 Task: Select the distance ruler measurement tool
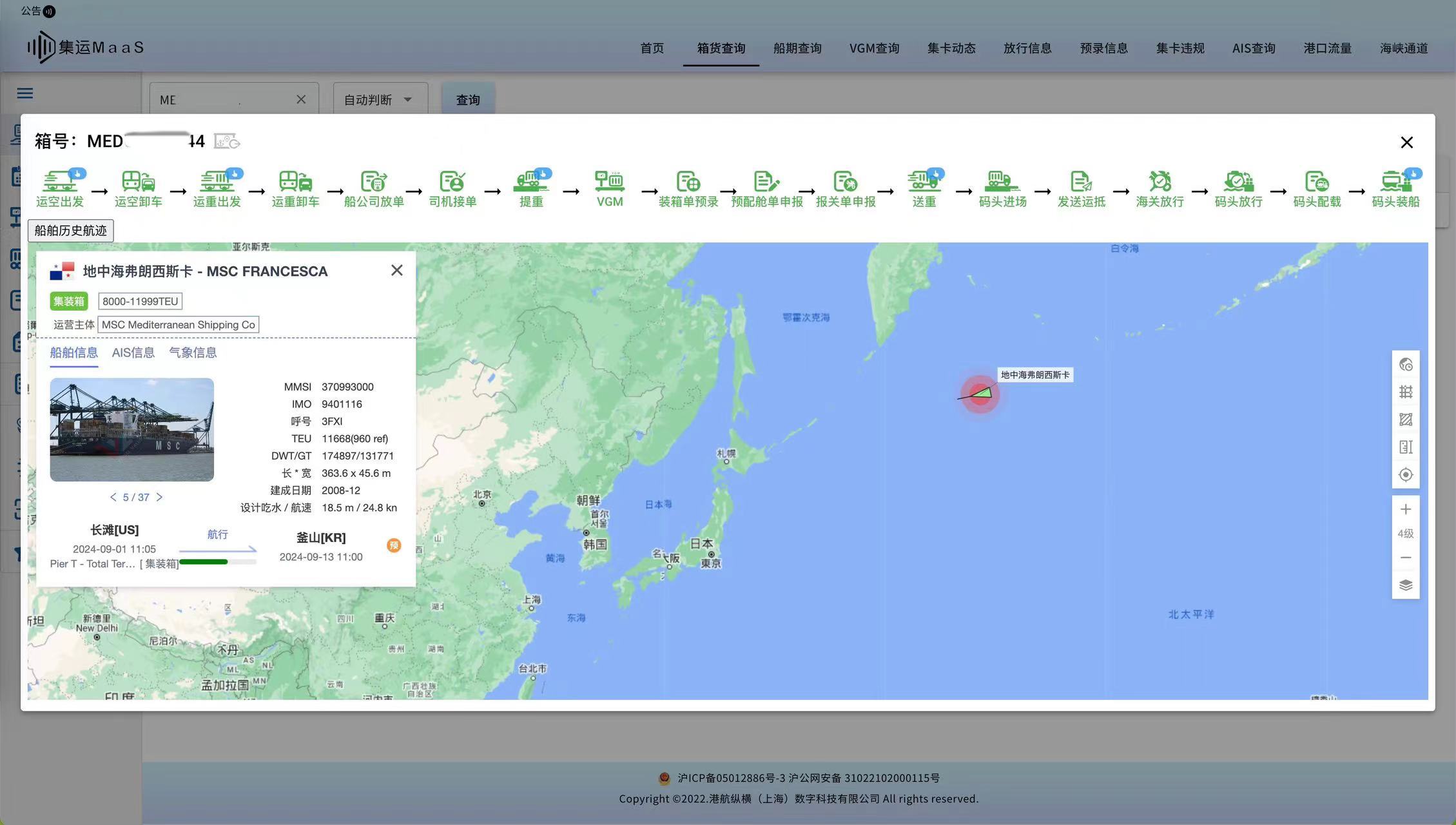(x=1406, y=447)
